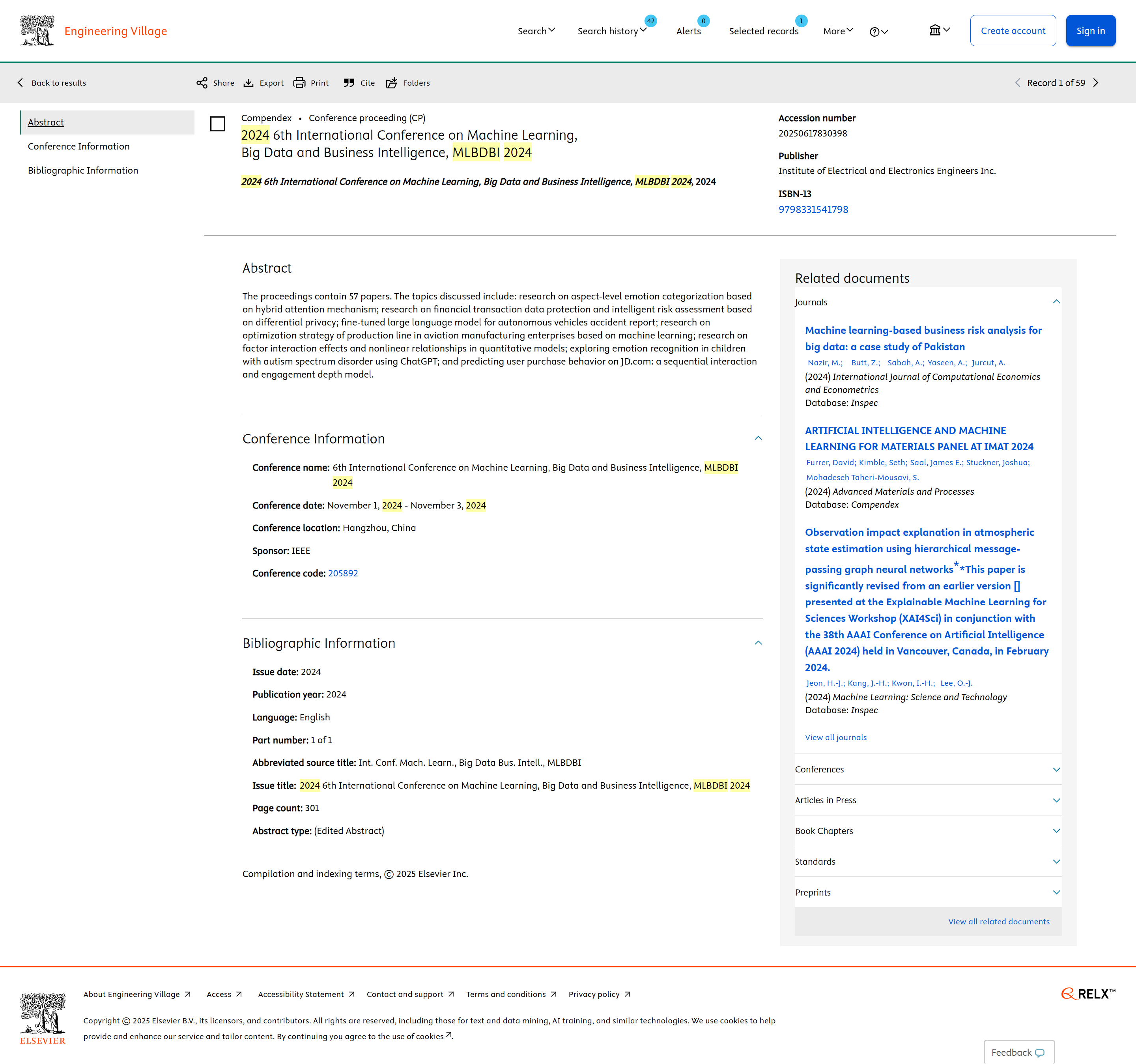Click the Export download icon

pyautogui.click(x=248, y=83)
